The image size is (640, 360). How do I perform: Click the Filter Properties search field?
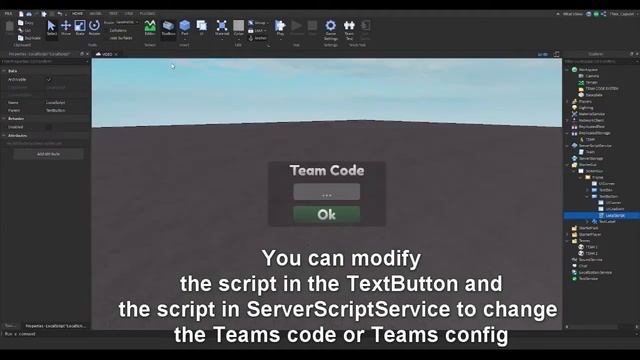point(45,61)
